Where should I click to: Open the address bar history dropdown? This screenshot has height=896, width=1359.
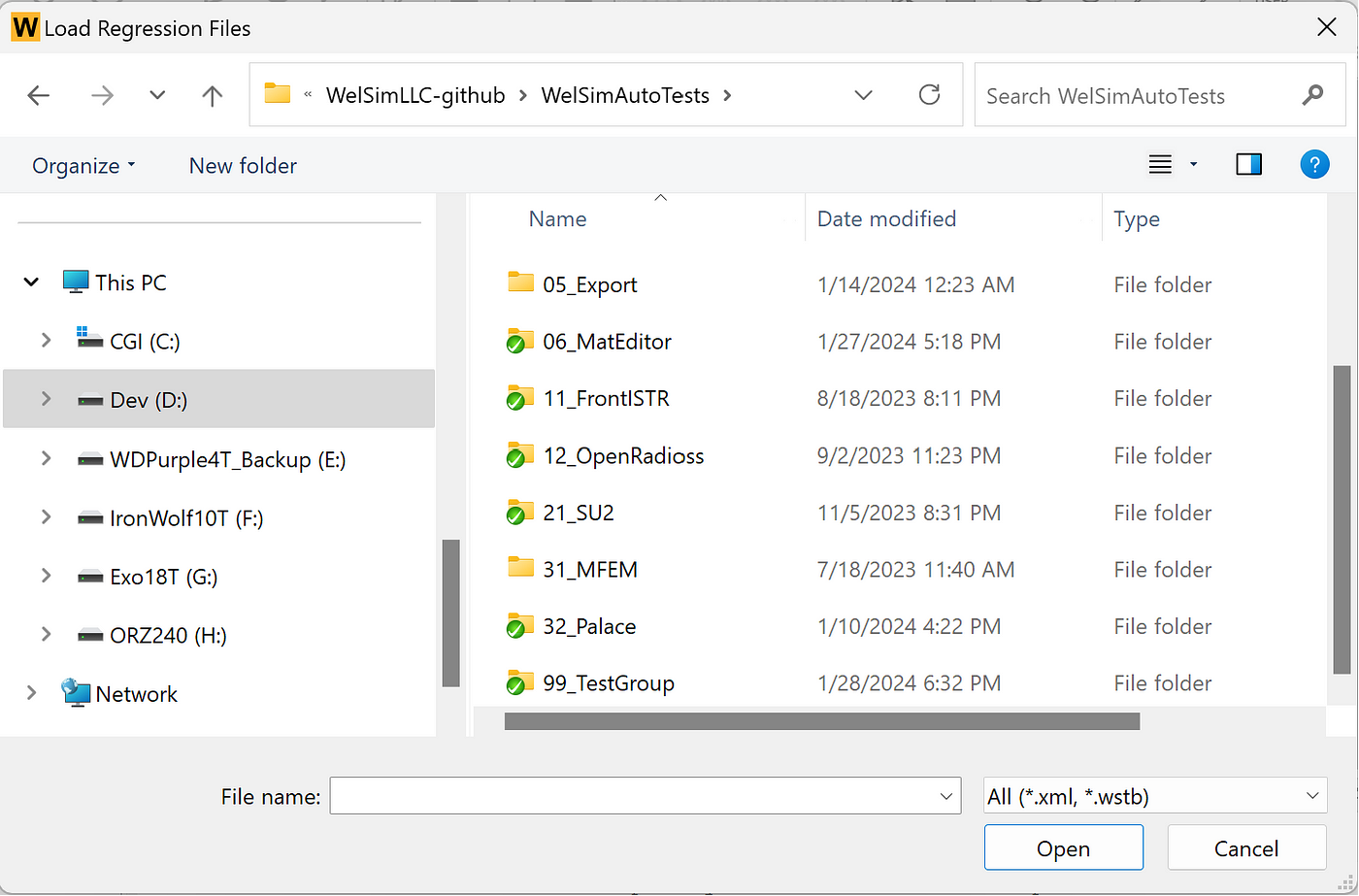coord(863,95)
